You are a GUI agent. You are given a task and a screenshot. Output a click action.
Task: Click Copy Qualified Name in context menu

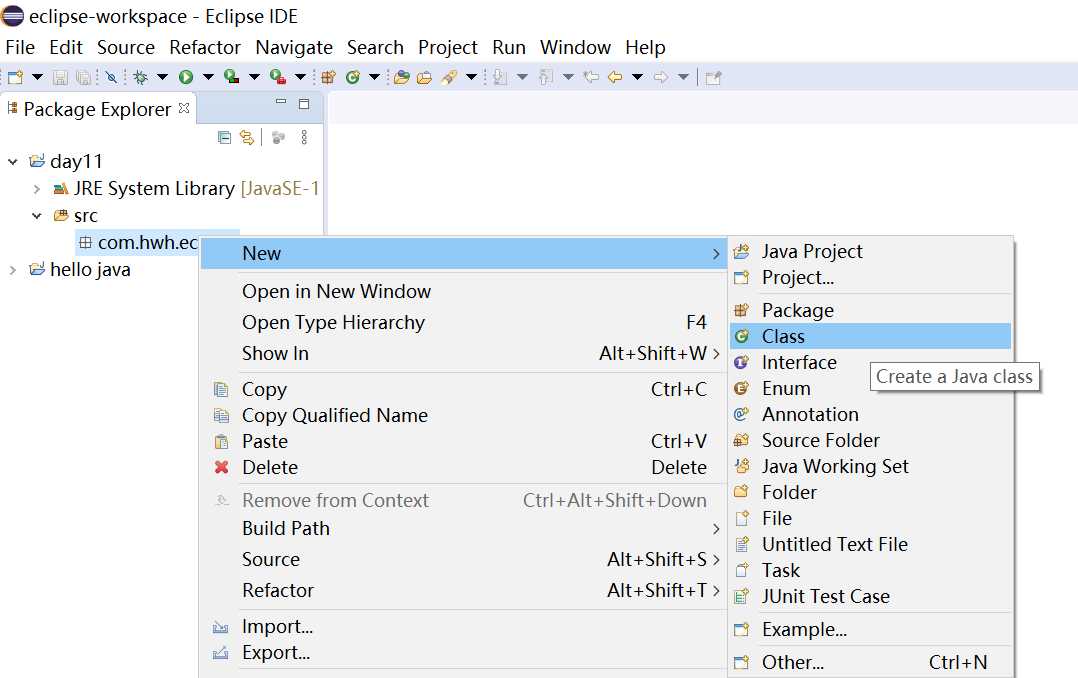[x=334, y=416]
